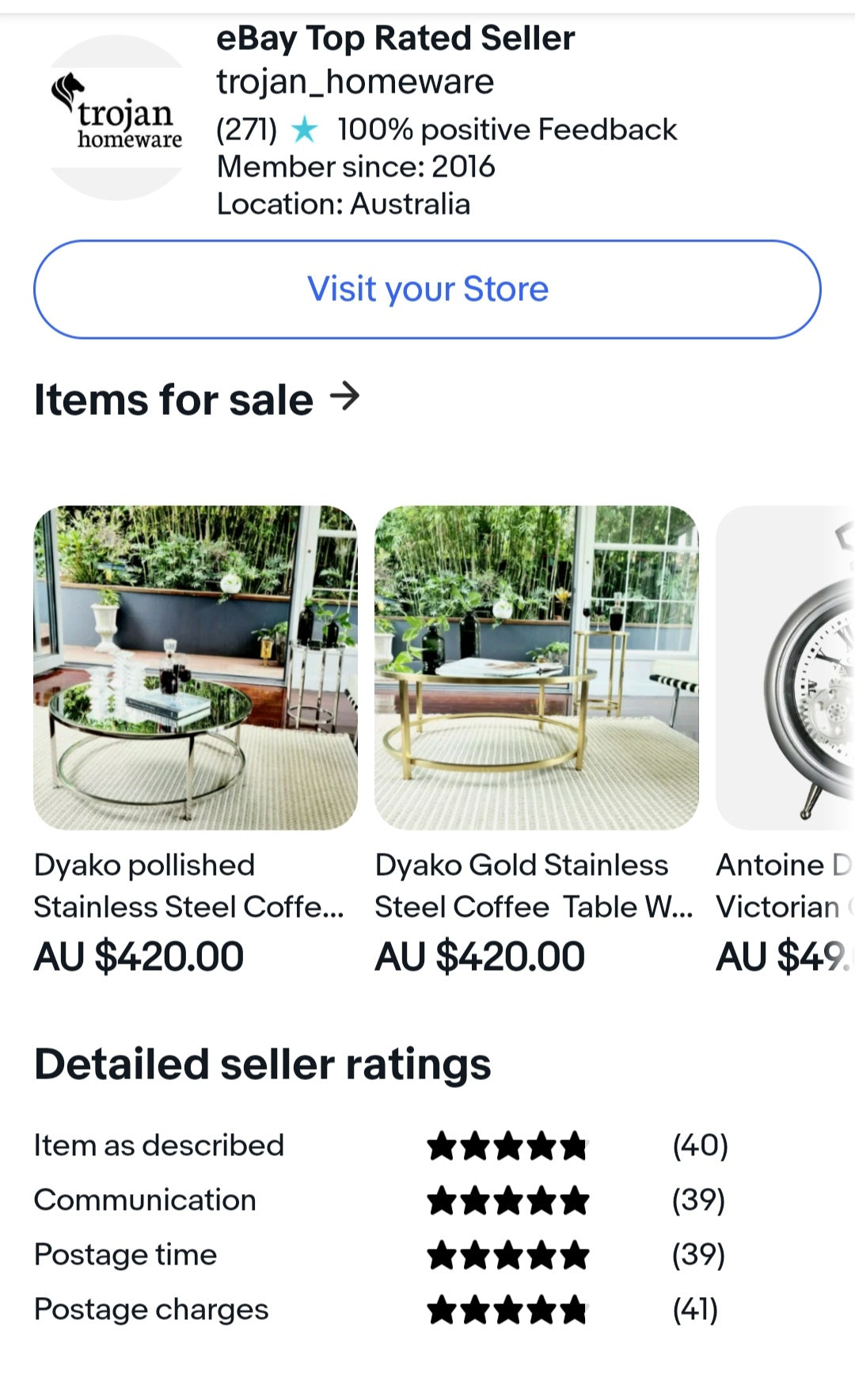Open the polished stainless steel coffee table photo
Screen dimensions: 855x1400
[x=196, y=668]
